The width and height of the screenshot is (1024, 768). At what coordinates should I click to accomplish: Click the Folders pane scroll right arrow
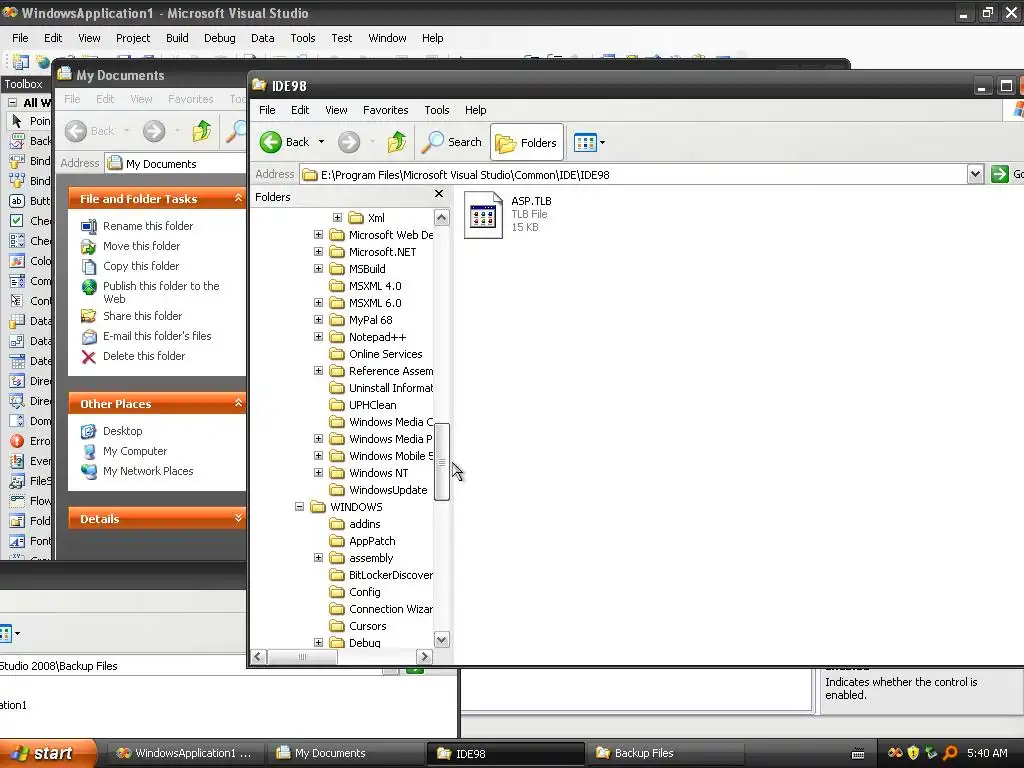[x=424, y=656]
